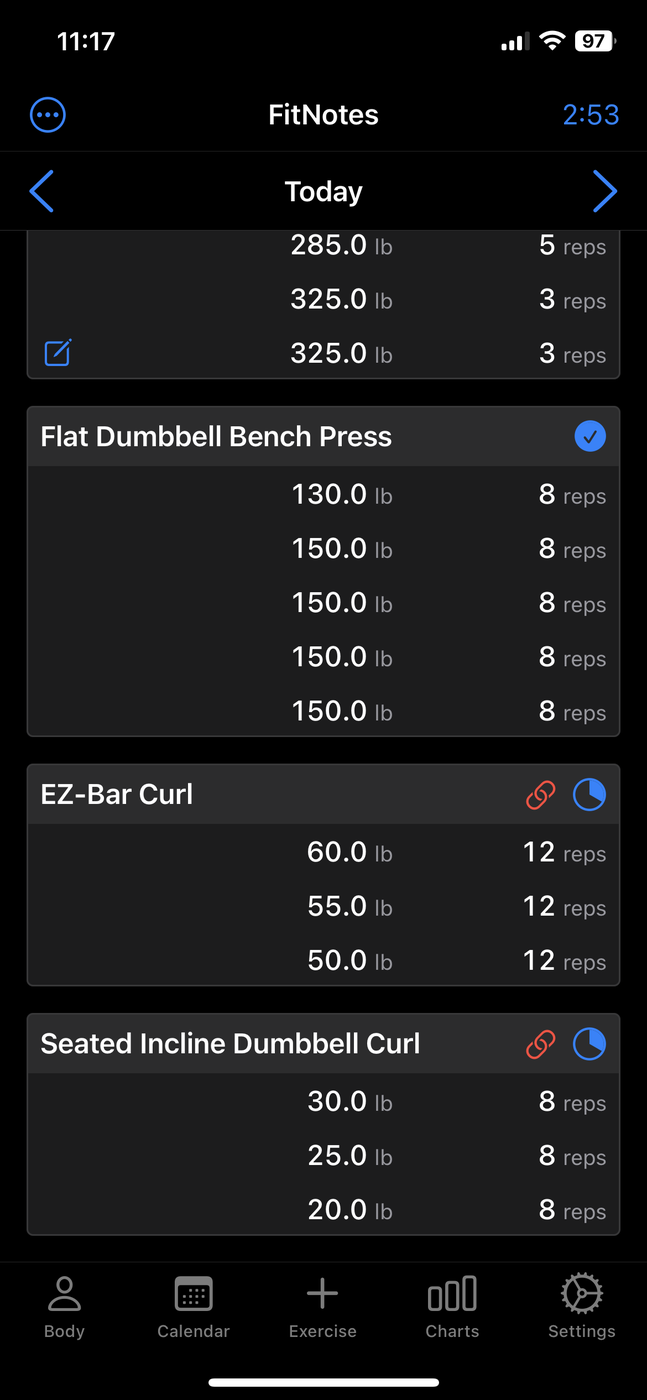Select the 60.0 lb 12 reps set
This screenshot has height=1400, width=647.
point(323,853)
